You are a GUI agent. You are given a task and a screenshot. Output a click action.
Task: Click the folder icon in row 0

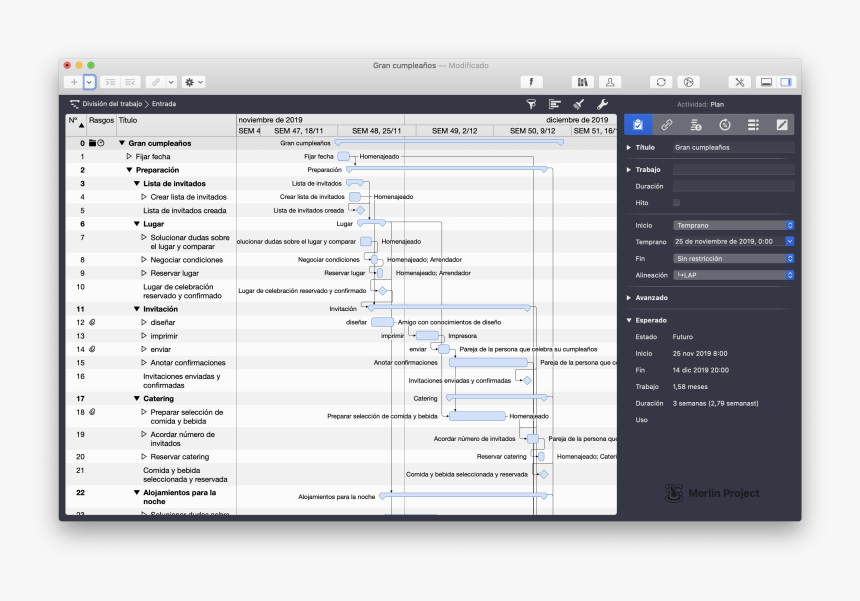pyautogui.click(x=93, y=143)
